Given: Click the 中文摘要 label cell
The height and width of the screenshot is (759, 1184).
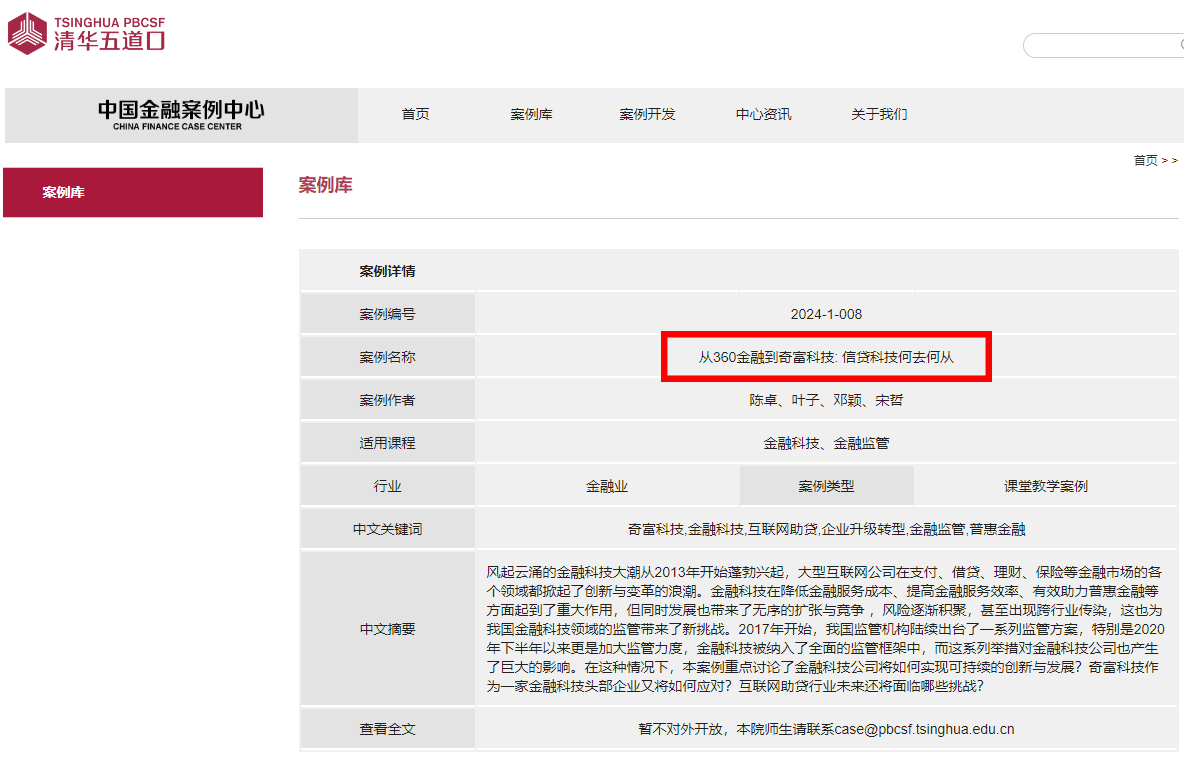Looking at the screenshot, I should tap(387, 629).
